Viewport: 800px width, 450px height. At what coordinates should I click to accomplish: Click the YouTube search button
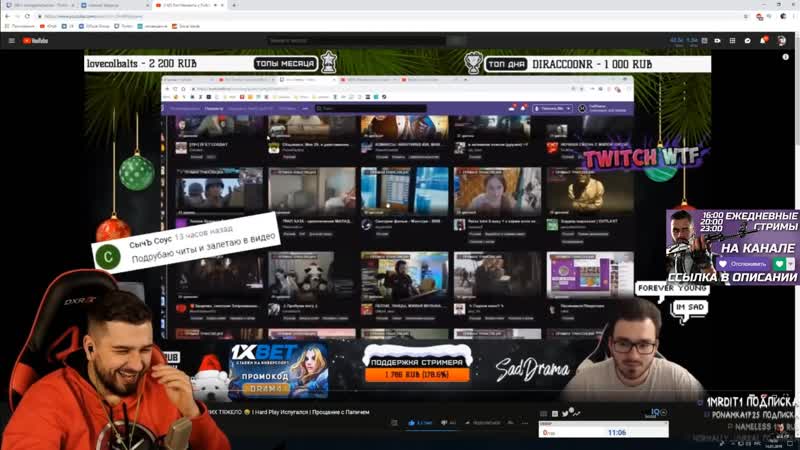pyautogui.click(x=457, y=41)
